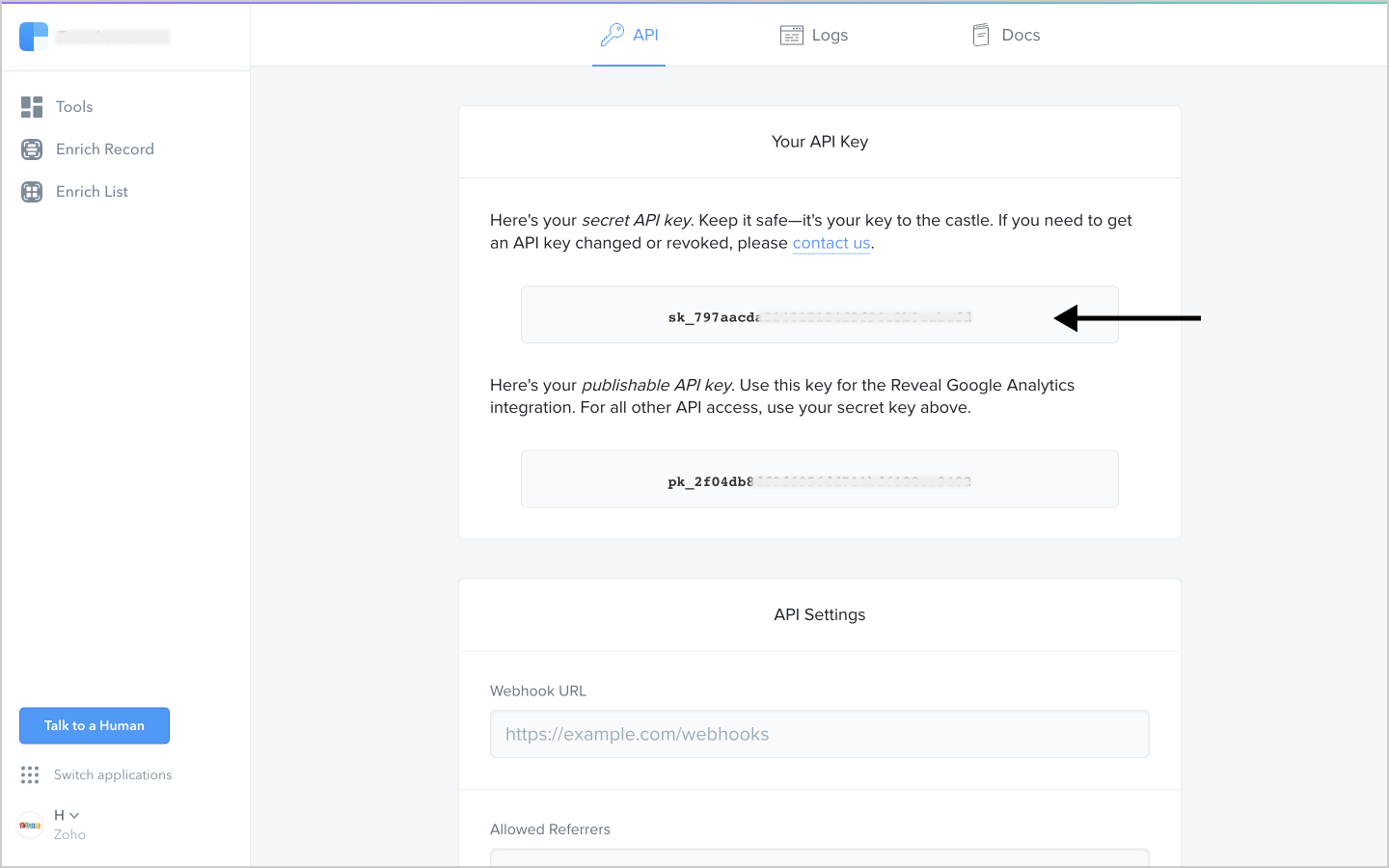
Task: Click the Tools grid icon
Action: (32, 107)
